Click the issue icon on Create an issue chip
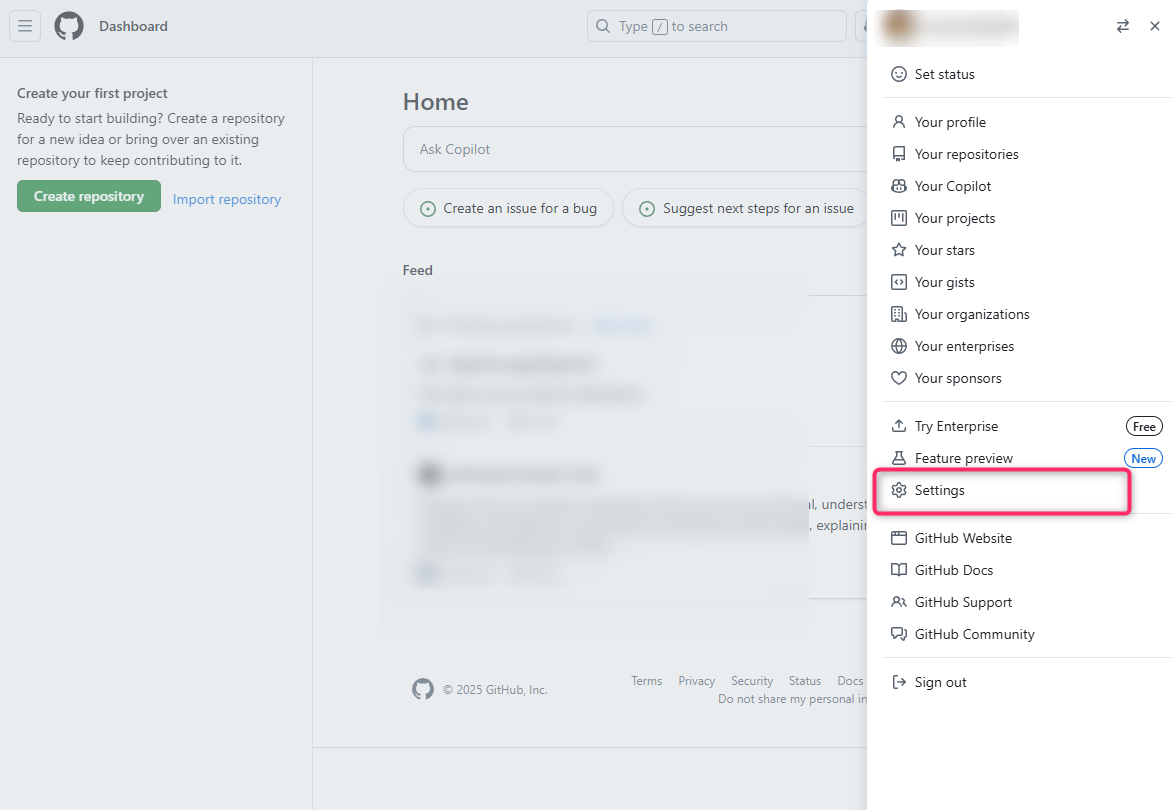1173x810 pixels. coord(428,209)
